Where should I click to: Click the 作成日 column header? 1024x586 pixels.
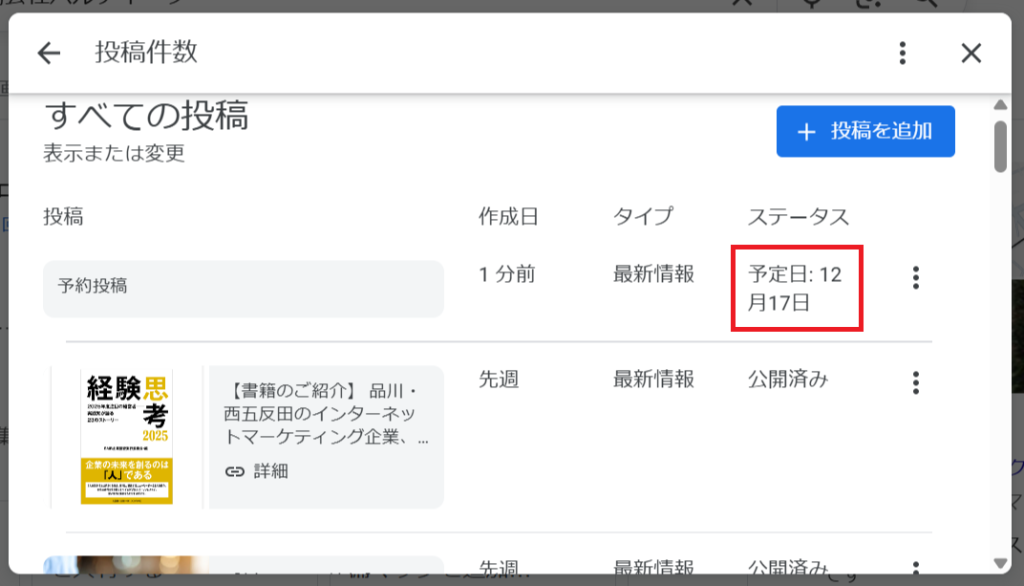508,216
